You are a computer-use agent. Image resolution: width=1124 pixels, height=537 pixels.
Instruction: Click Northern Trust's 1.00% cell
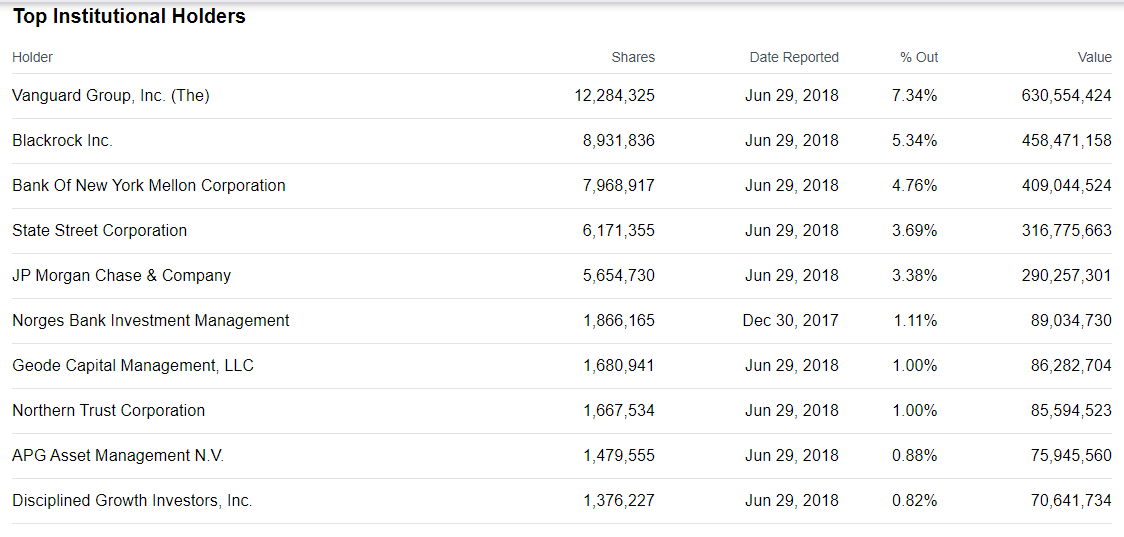915,411
